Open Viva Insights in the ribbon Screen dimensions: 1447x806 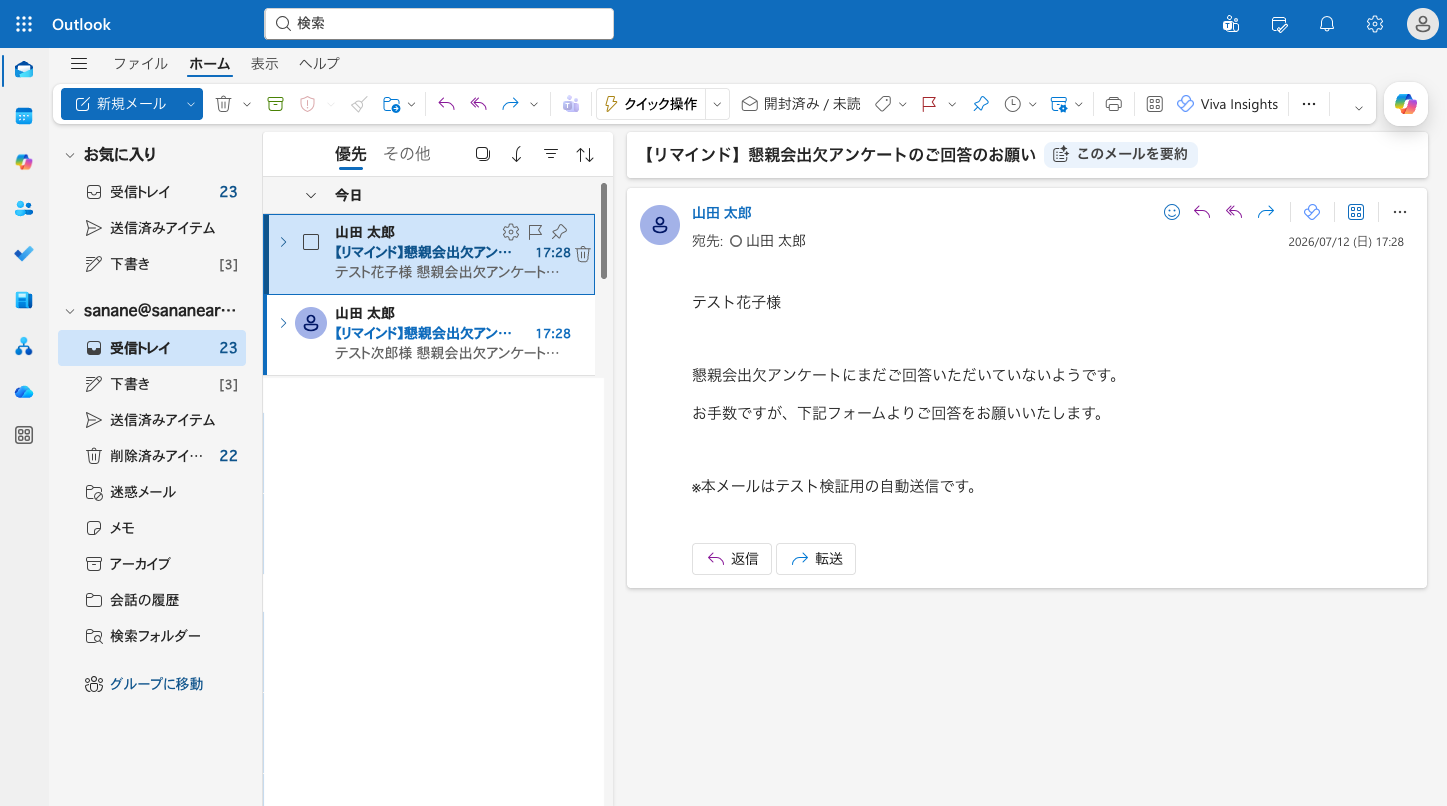point(1228,104)
